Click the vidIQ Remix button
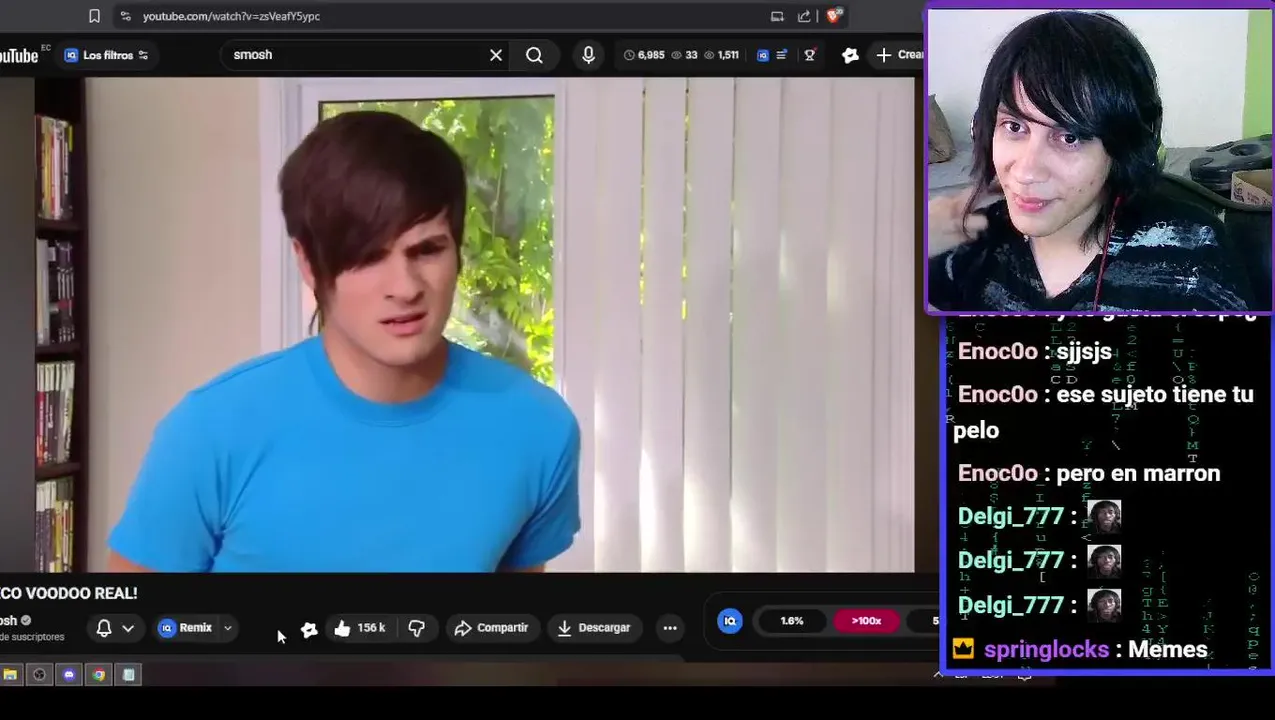The image size is (1275, 720). click(x=186, y=628)
